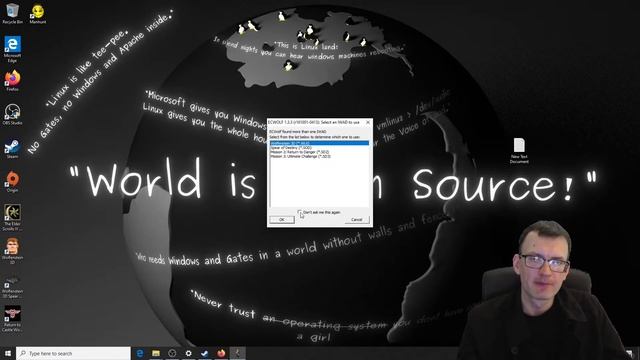Open the Steam desktop shortcut
This screenshot has width=640, height=360.
tap(12, 148)
